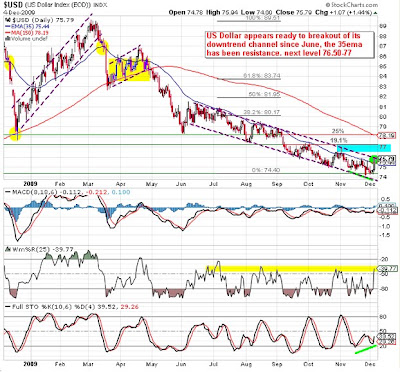Click the Sep label on price chart axis

[276, 184]
